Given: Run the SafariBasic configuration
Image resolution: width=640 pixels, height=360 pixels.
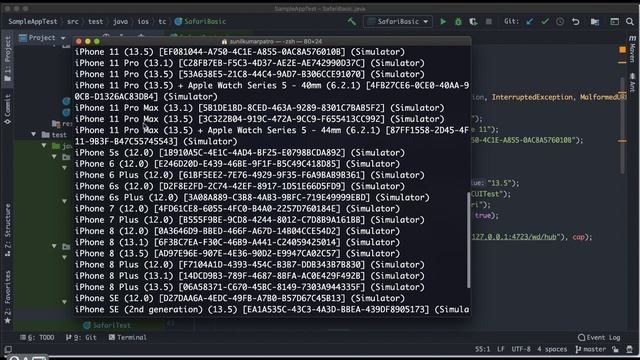Looking at the screenshot, I should pos(443,22).
